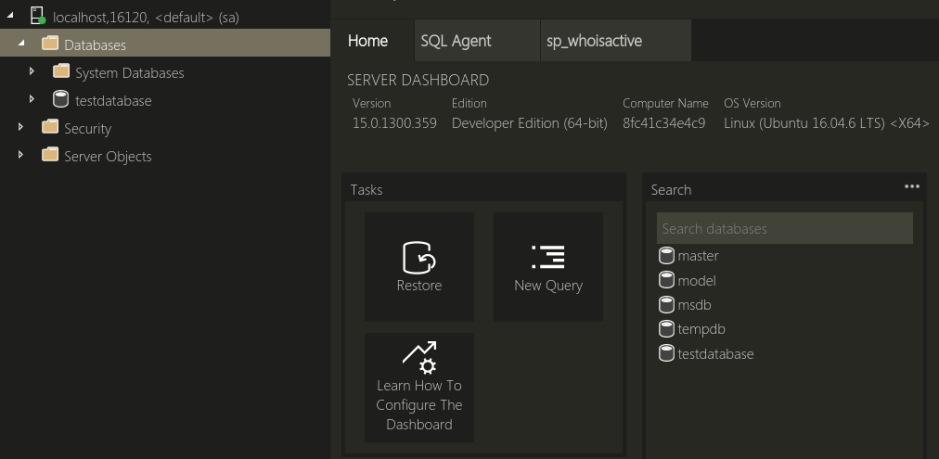Screen dimensions: 939x459
Task: Select model in the database list
Action: [696, 281]
